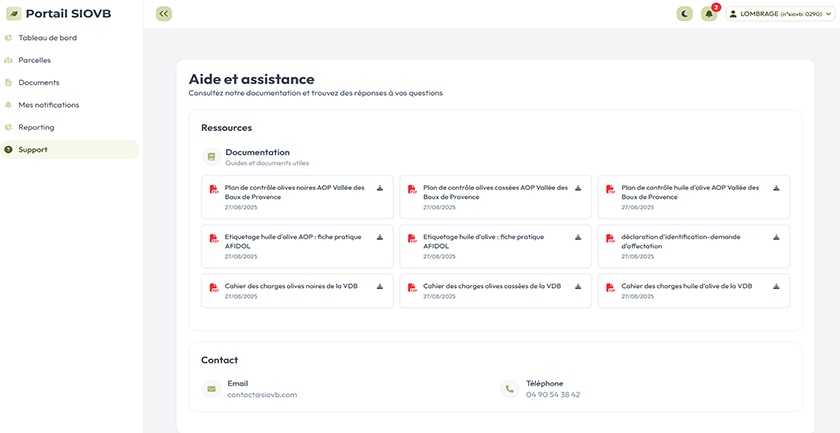
Task: Download Plan de contrôle olives noires
Action: (380, 188)
